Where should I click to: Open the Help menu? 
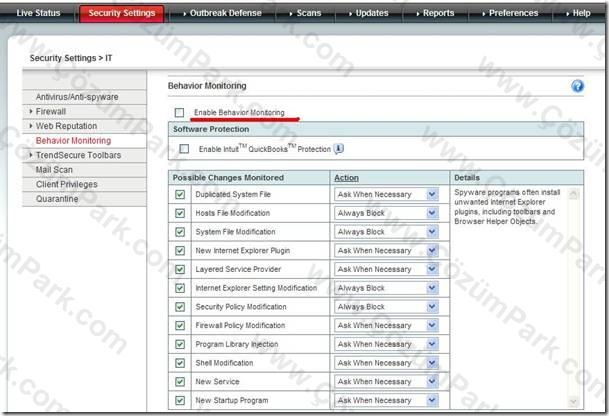578,13
